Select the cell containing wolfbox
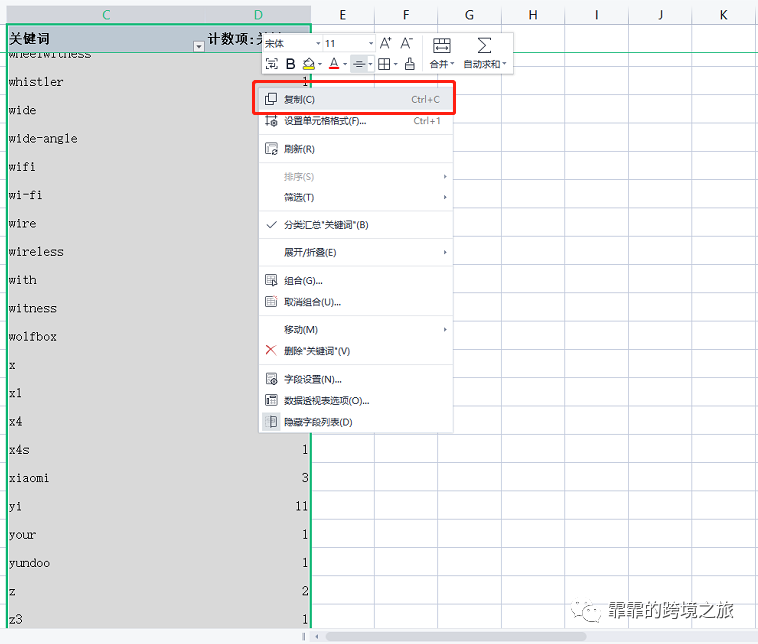The height and width of the screenshot is (644, 758). [106, 336]
